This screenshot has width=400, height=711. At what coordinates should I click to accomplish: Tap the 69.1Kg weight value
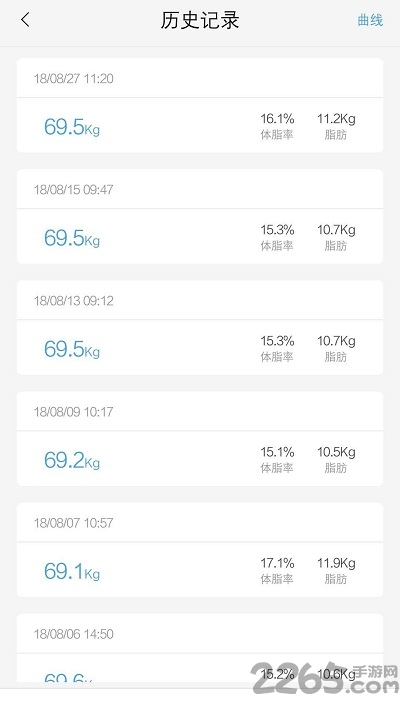pyautogui.click(x=72, y=571)
